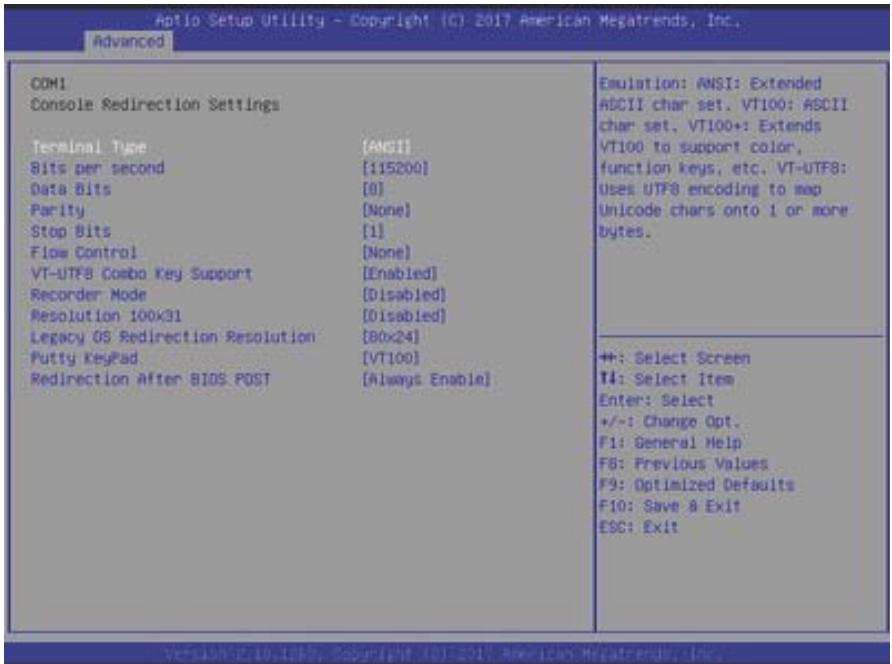Open the Flow Control None value
Screen dimensions: 892x664
(386, 253)
